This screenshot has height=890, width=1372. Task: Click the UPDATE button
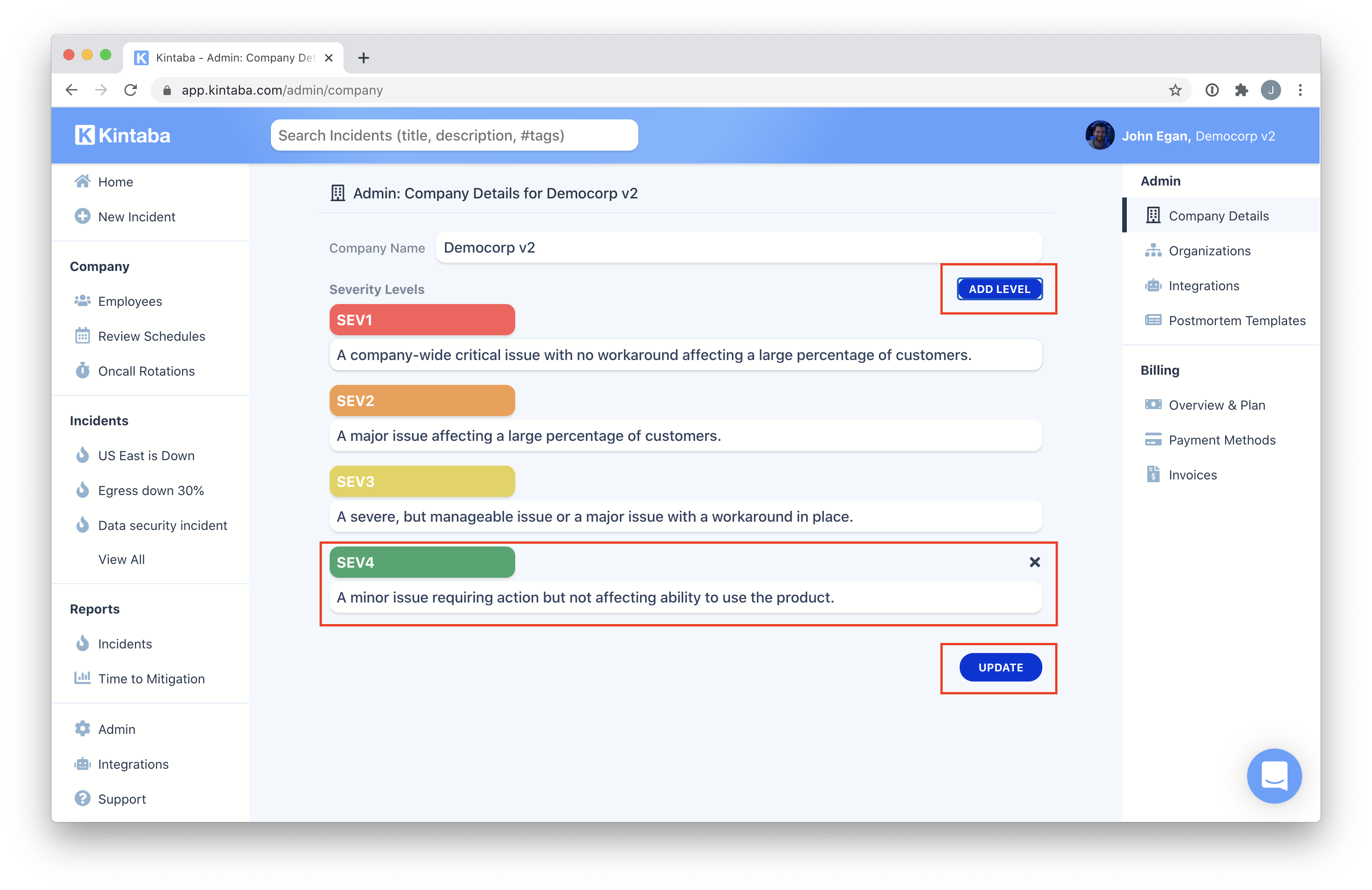pyautogui.click(x=1000, y=668)
